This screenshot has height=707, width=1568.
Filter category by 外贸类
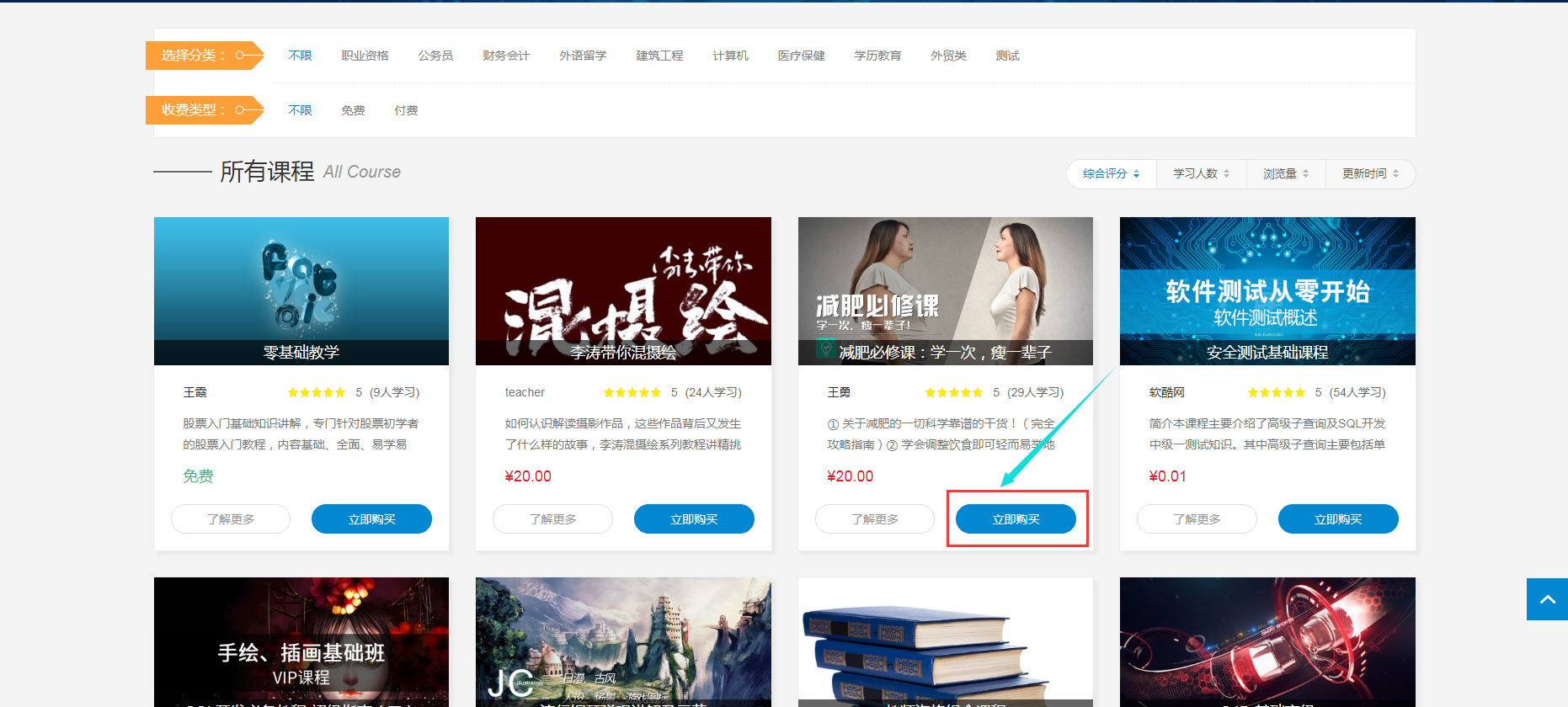(948, 56)
